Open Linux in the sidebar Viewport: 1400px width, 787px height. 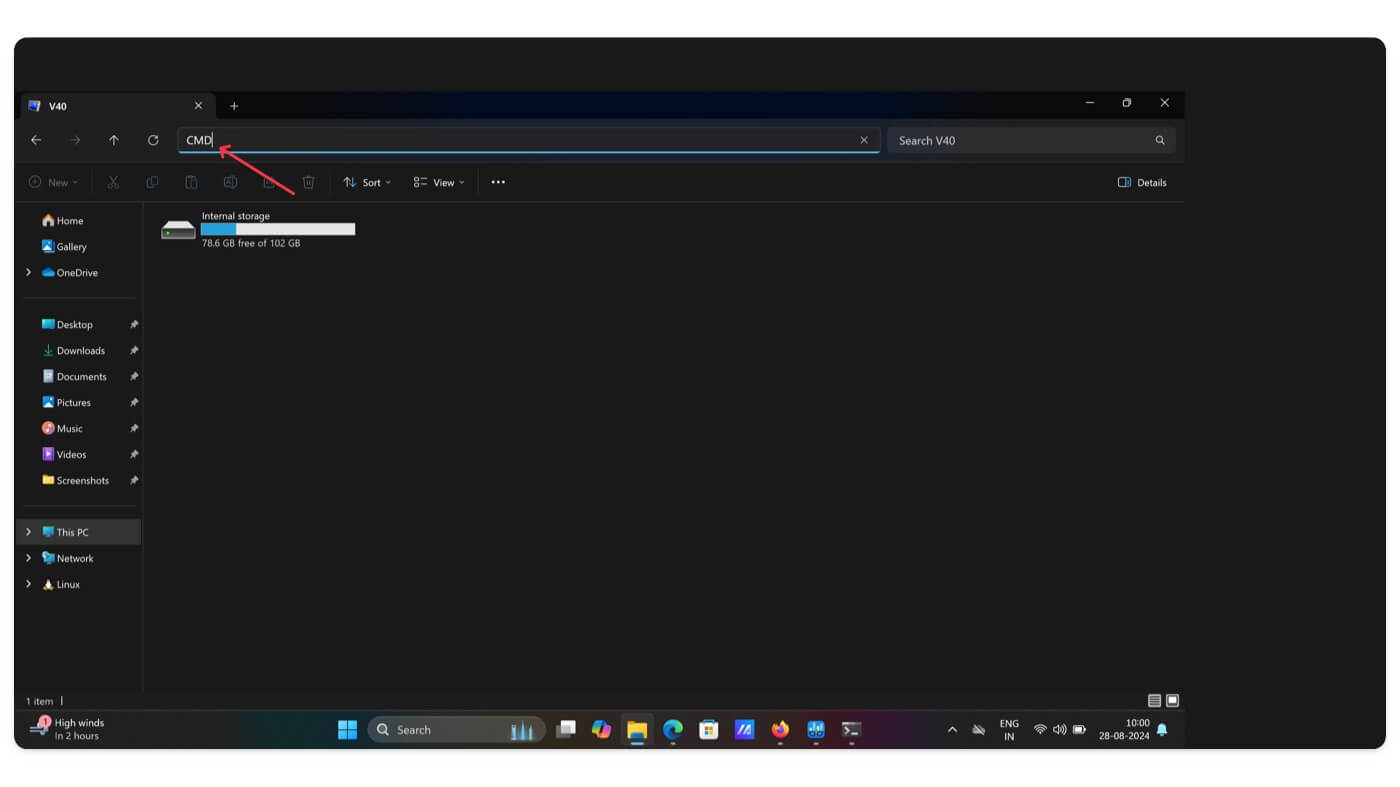click(x=61, y=585)
